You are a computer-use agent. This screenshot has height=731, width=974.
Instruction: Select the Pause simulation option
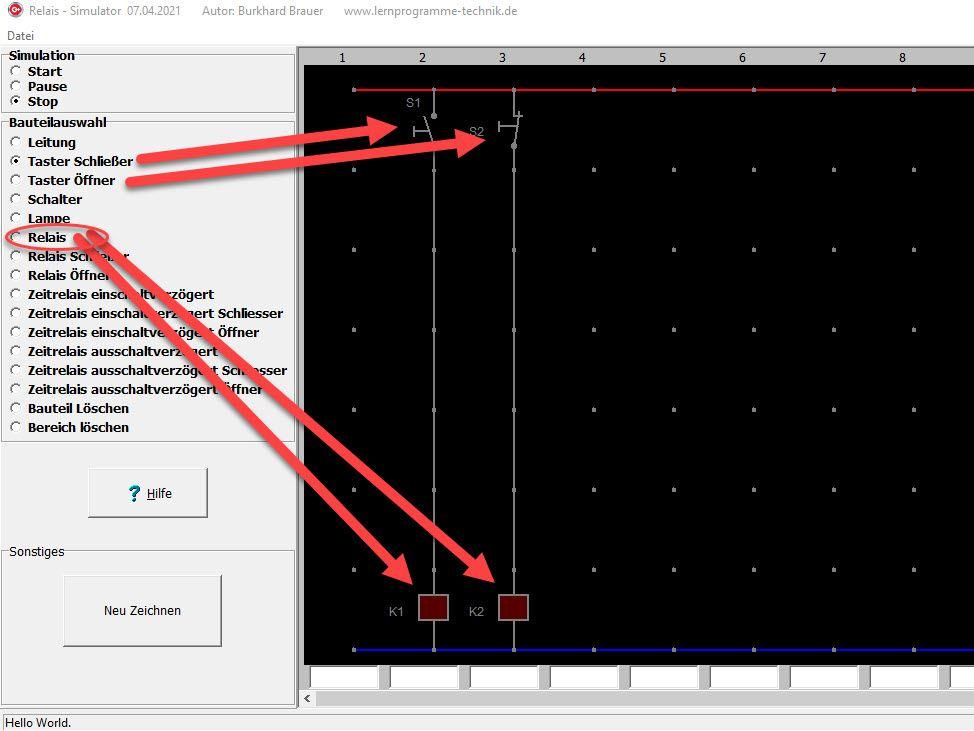[x=15, y=87]
